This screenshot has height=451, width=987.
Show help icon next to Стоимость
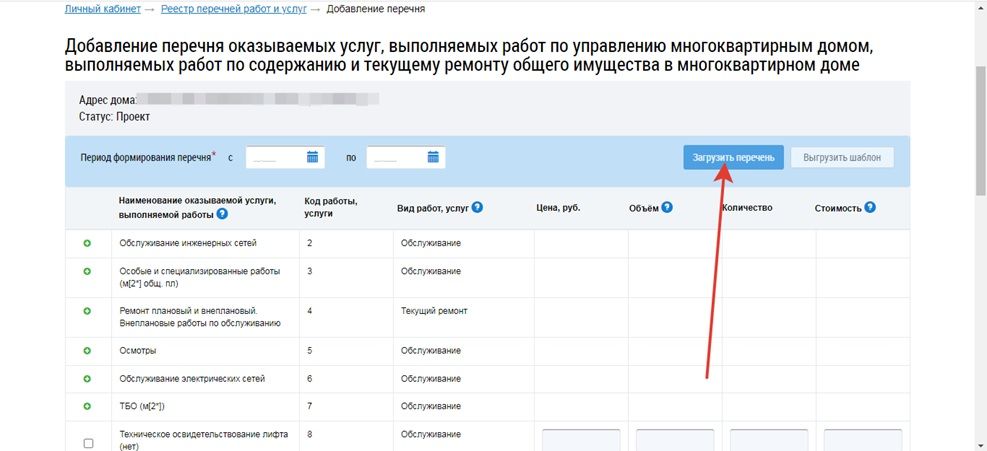(x=870, y=207)
